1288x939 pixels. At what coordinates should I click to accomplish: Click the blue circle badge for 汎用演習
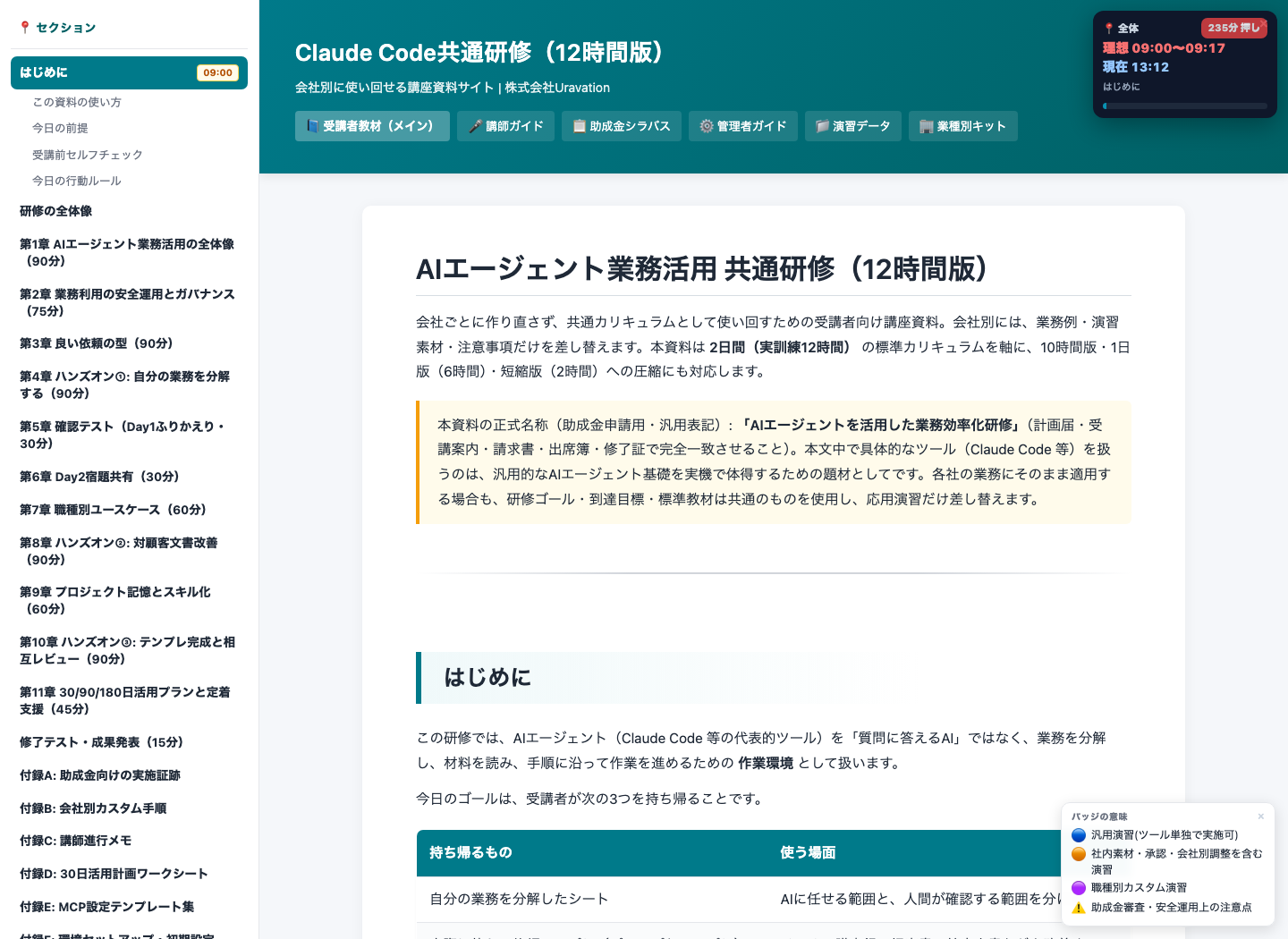tap(1079, 835)
